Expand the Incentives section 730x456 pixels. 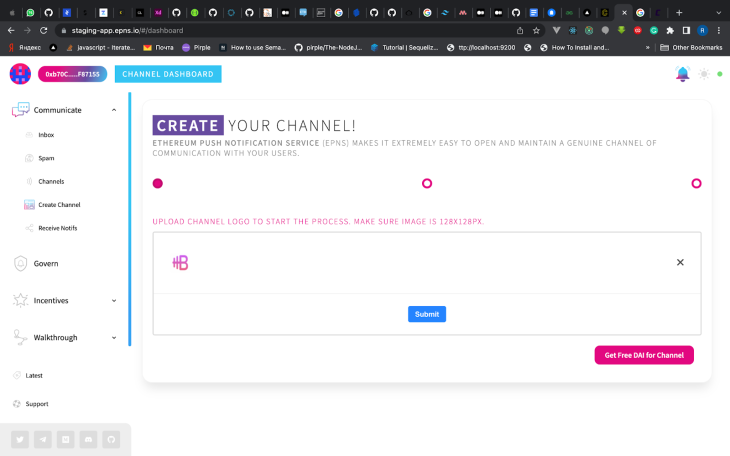[114, 300]
